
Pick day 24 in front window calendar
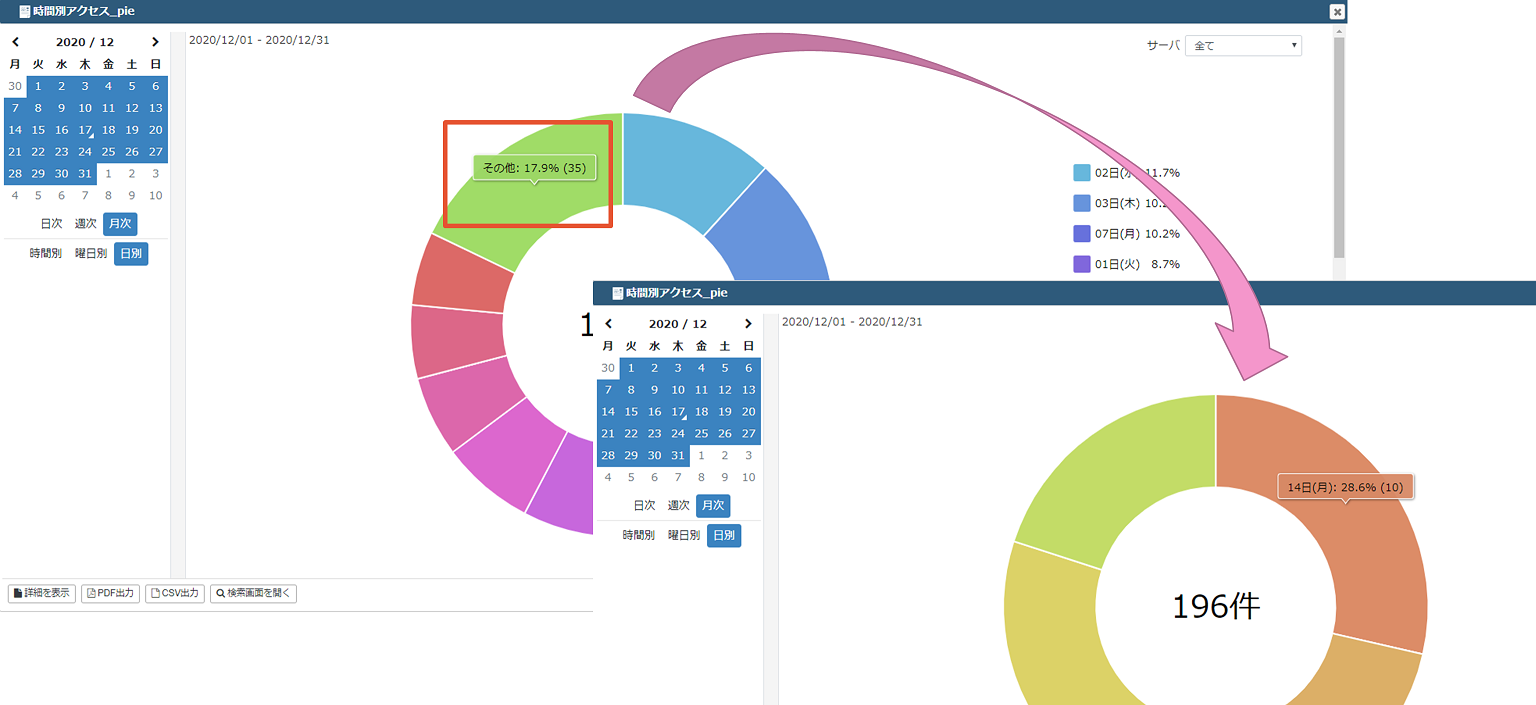point(678,434)
